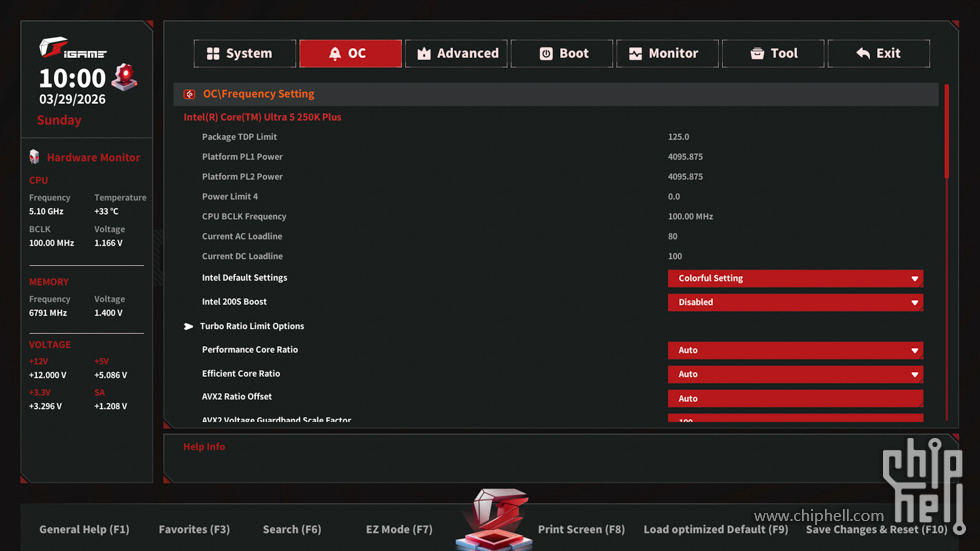980x551 pixels.
Task: Click the 100.00 MHz BCLK value in settings list
Action: 691,217
